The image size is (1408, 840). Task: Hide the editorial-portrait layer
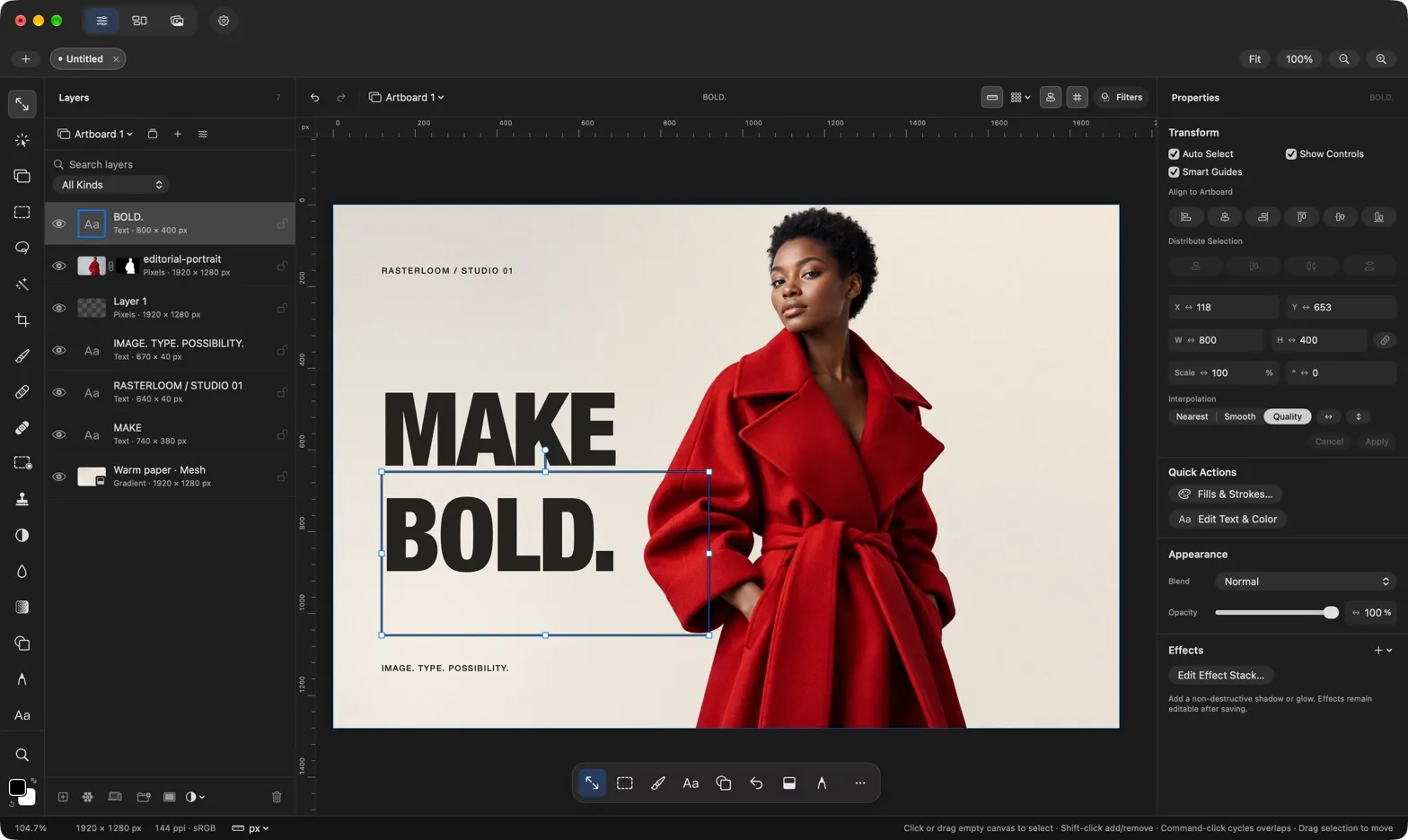59,266
